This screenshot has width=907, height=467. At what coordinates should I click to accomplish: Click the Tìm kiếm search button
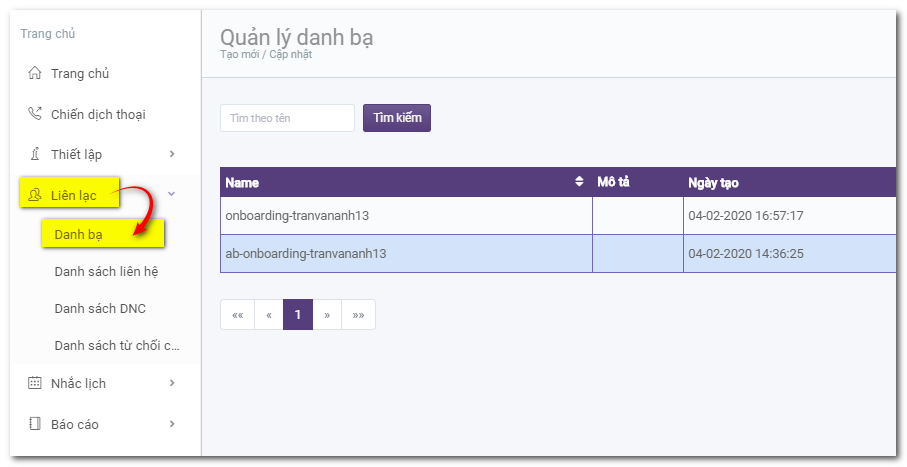tap(397, 118)
